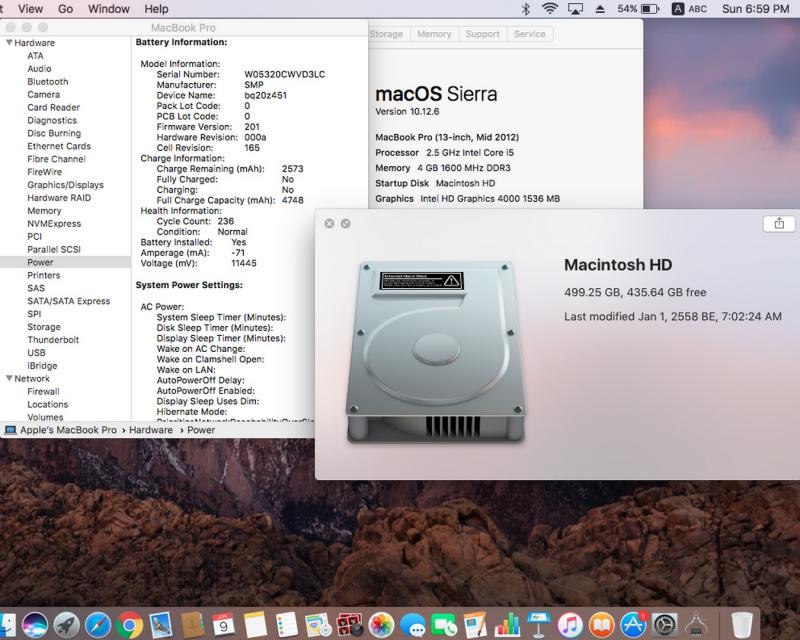Open iTunes from the dock

pos(570,625)
